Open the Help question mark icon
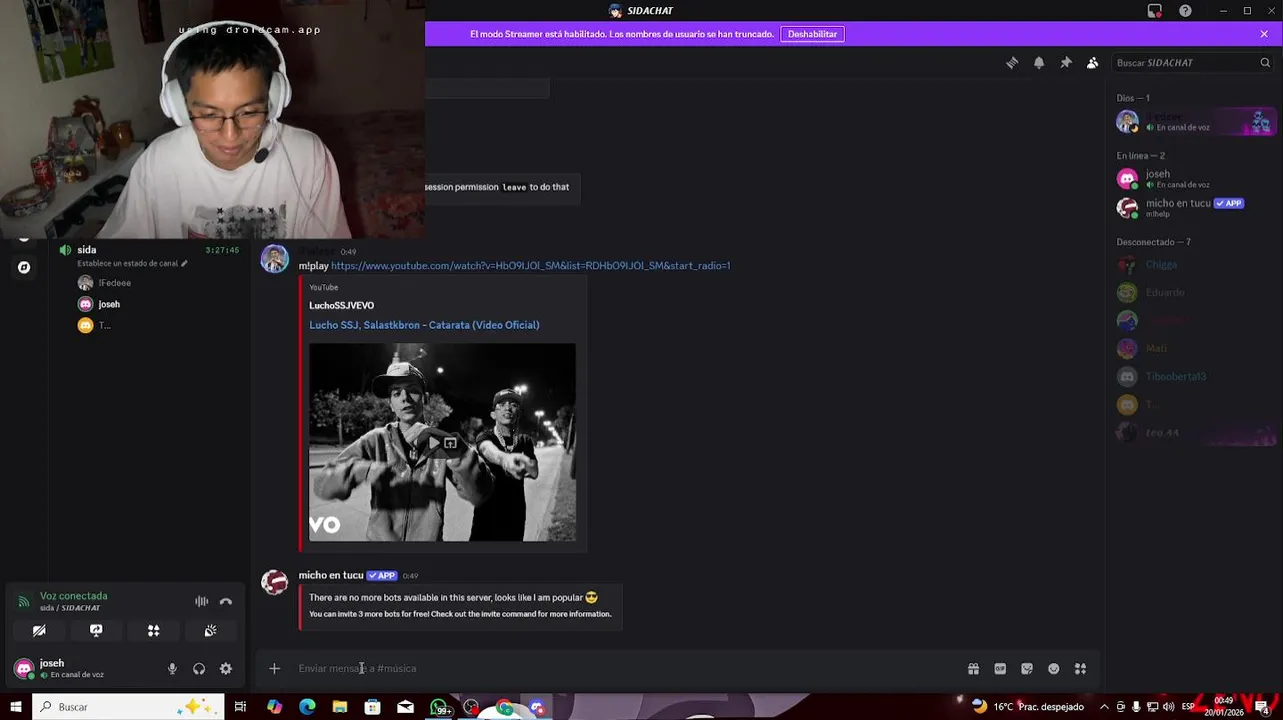The width and height of the screenshot is (1283, 720). click(1185, 11)
